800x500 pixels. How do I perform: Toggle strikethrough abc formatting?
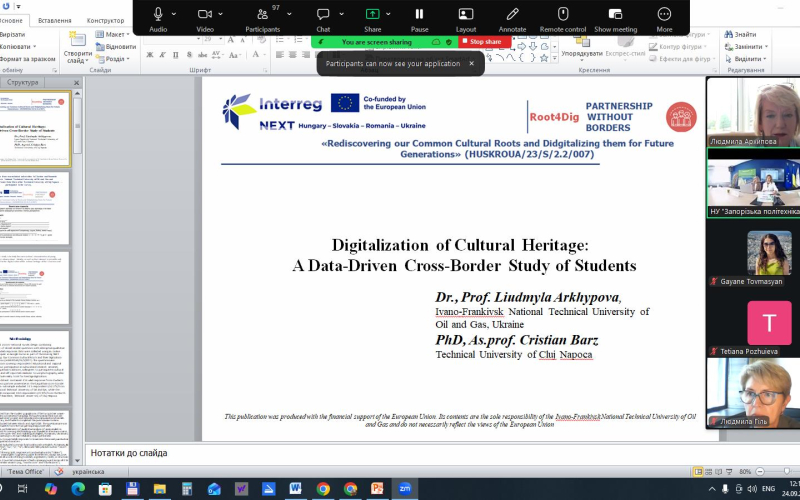click(x=203, y=55)
